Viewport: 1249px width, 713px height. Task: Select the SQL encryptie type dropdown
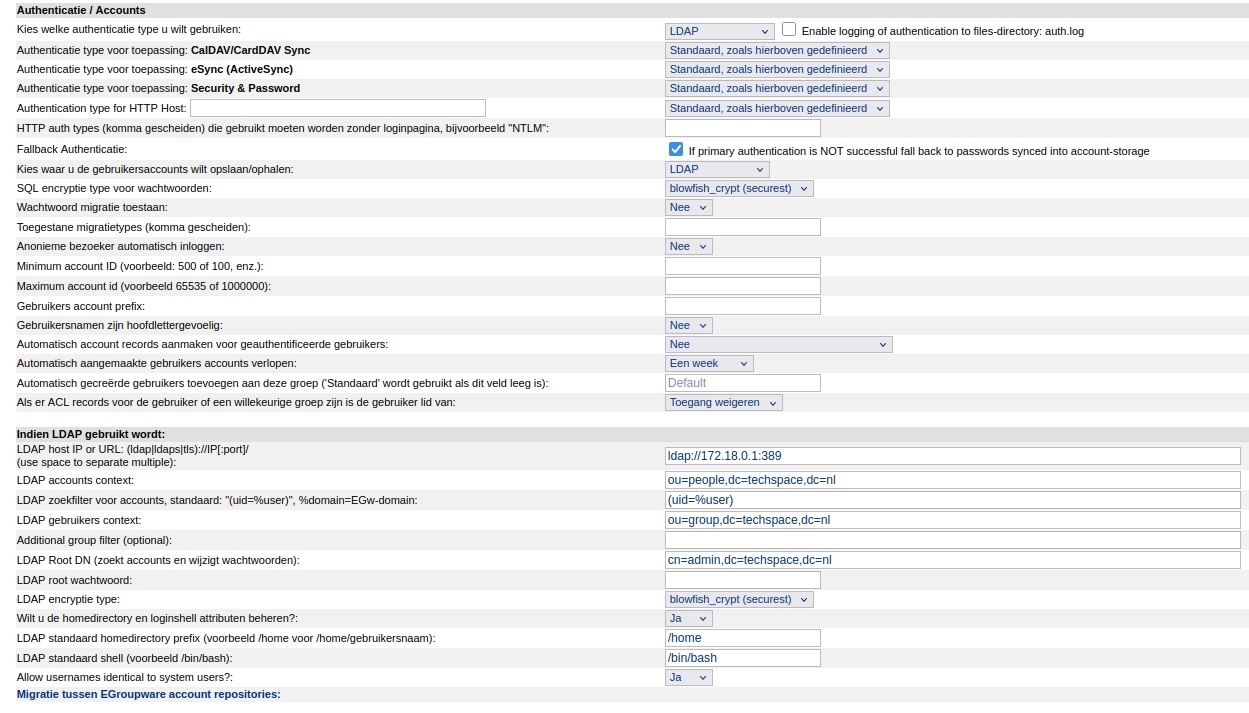pyautogui.click(x=739, y=188)
